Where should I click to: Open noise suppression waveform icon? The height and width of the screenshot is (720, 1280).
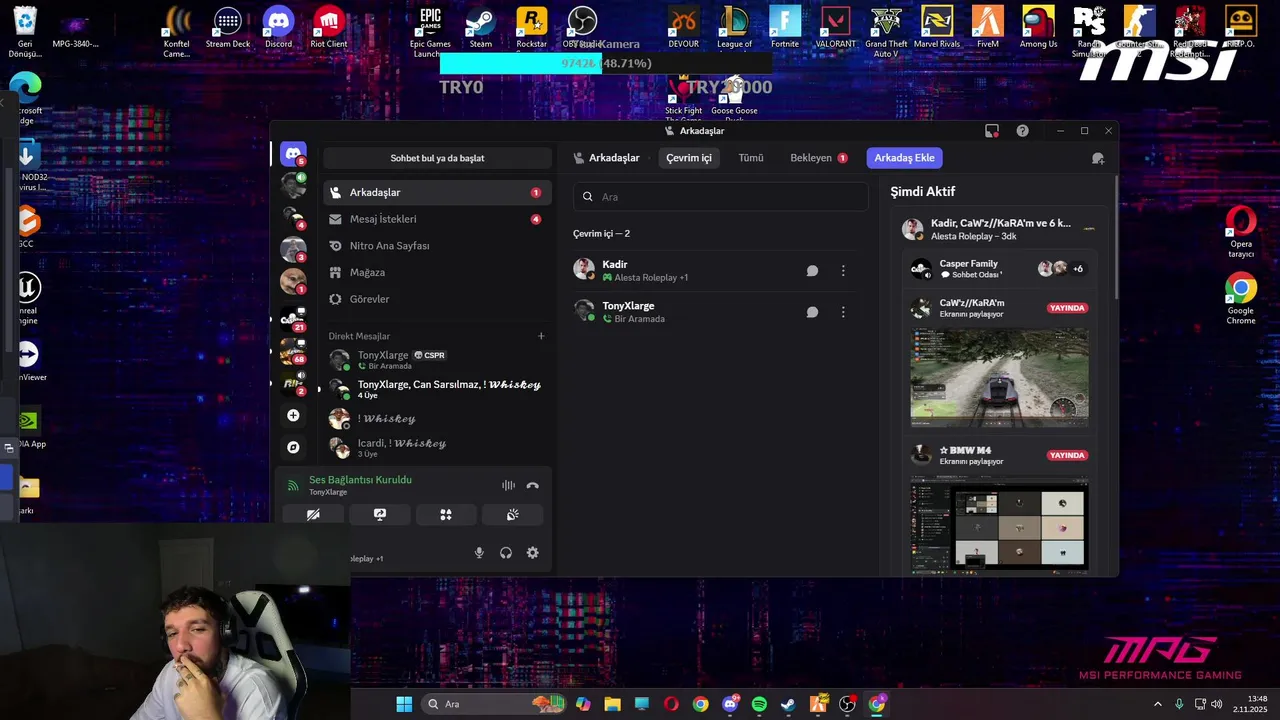tap(508, 485)
